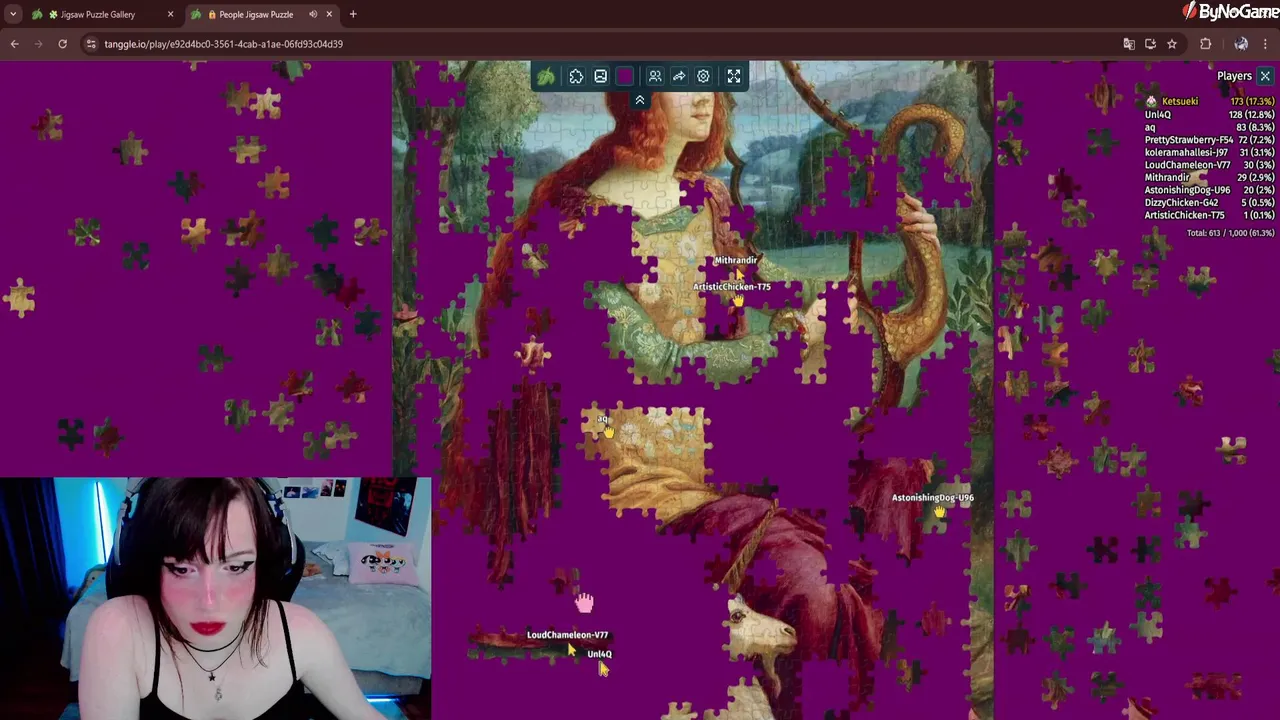1280x720 pixels.
Task: Go back to previous page
Action: click(x=14, y=44)
